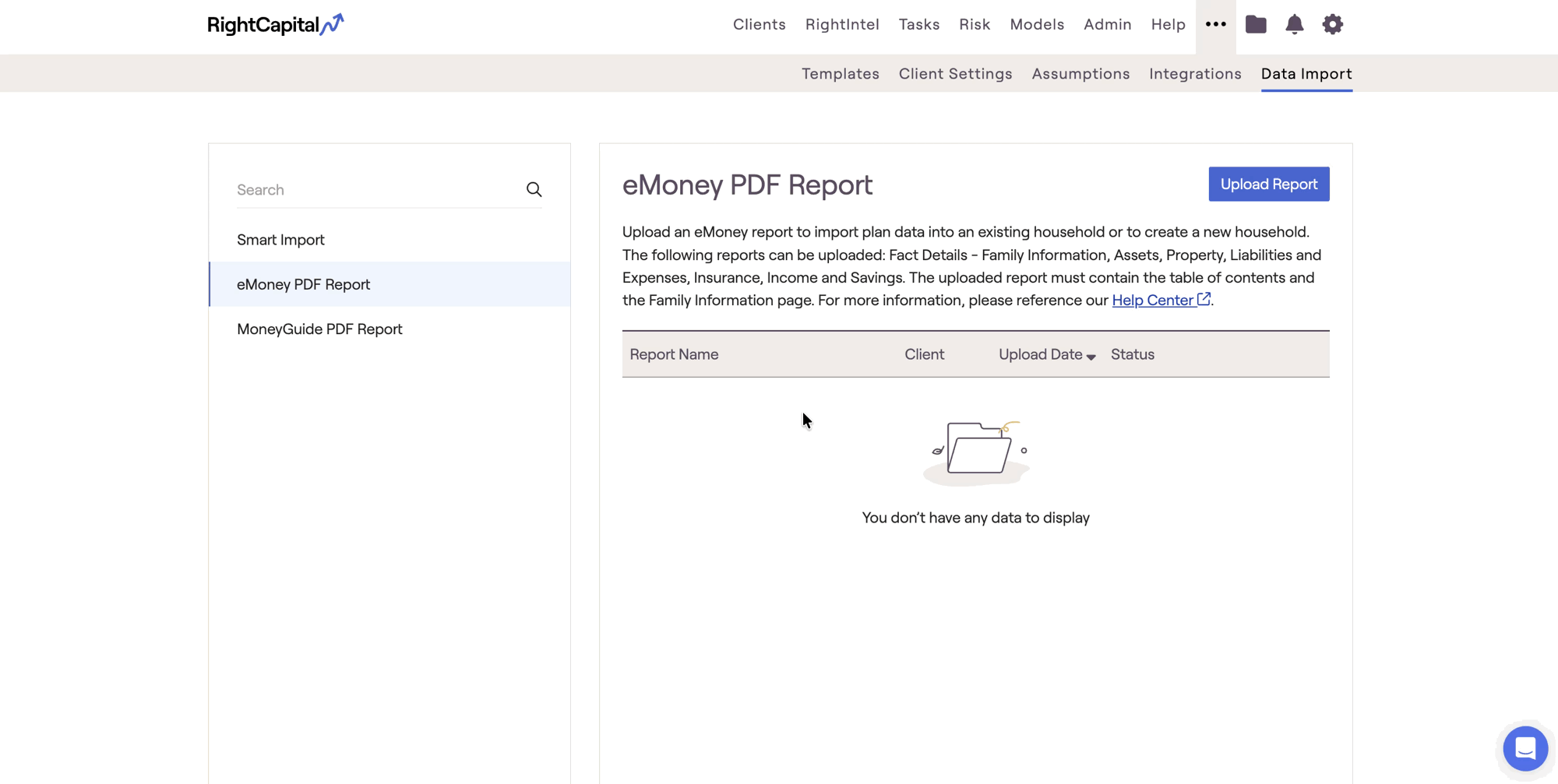Click the RightCapital logo
This screenshot has height=784, width=1558.
coord(275,25)
